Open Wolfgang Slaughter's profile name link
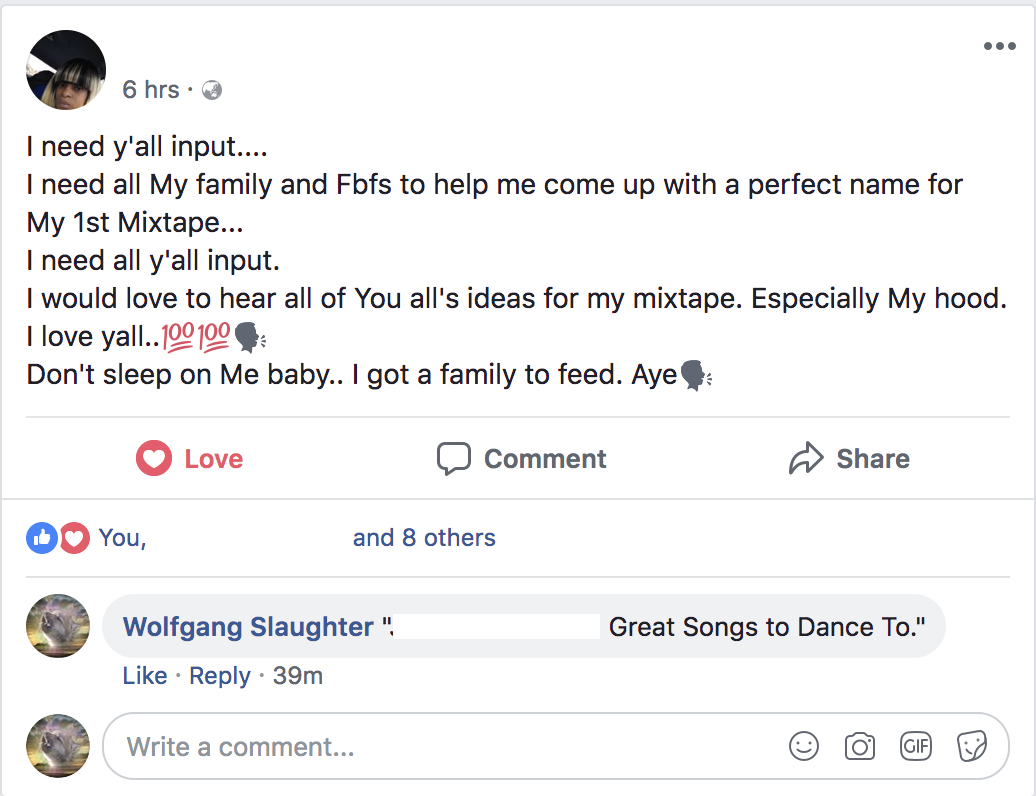Screen dimensions: 1036x796 248,627
